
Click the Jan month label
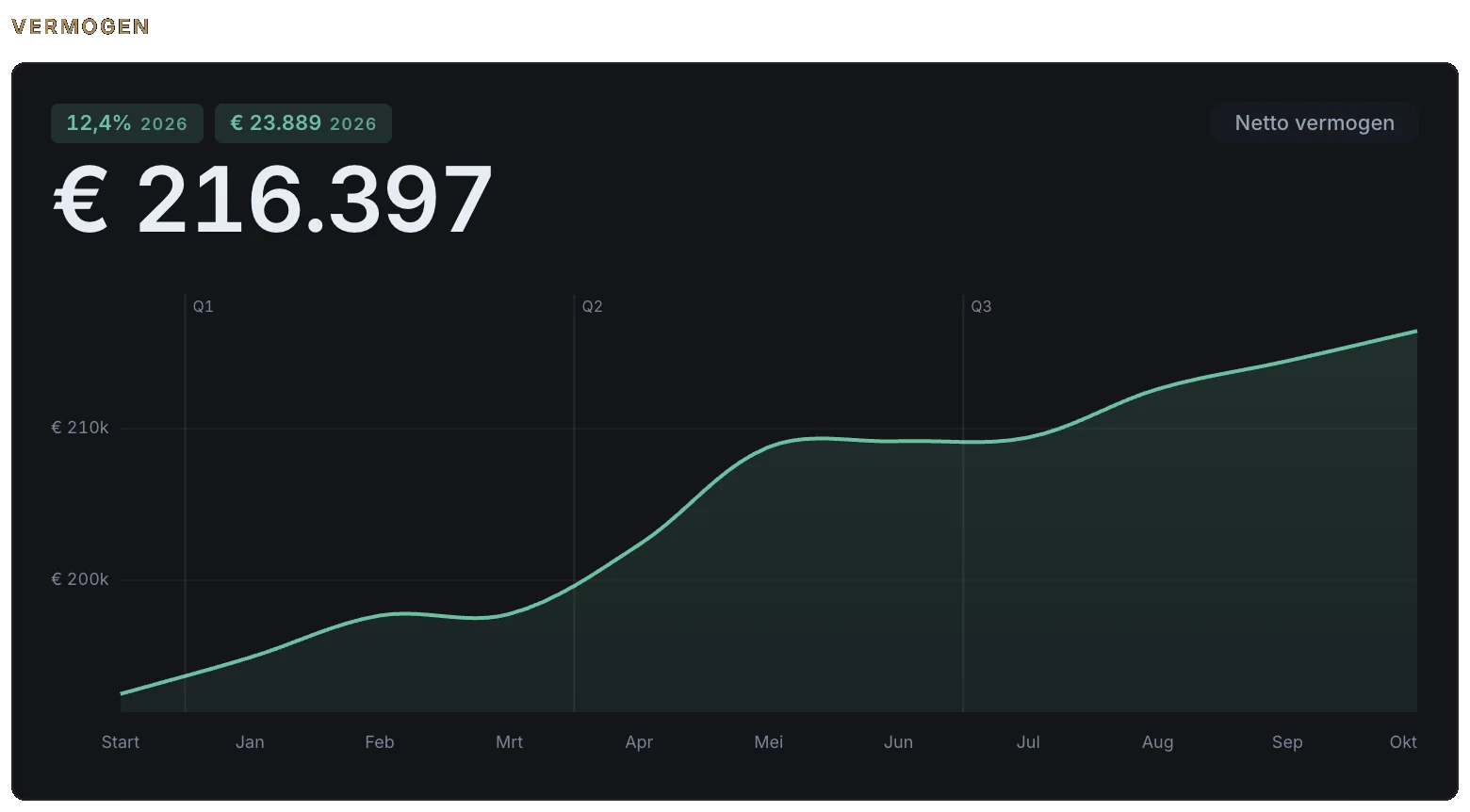coord(250,742)
